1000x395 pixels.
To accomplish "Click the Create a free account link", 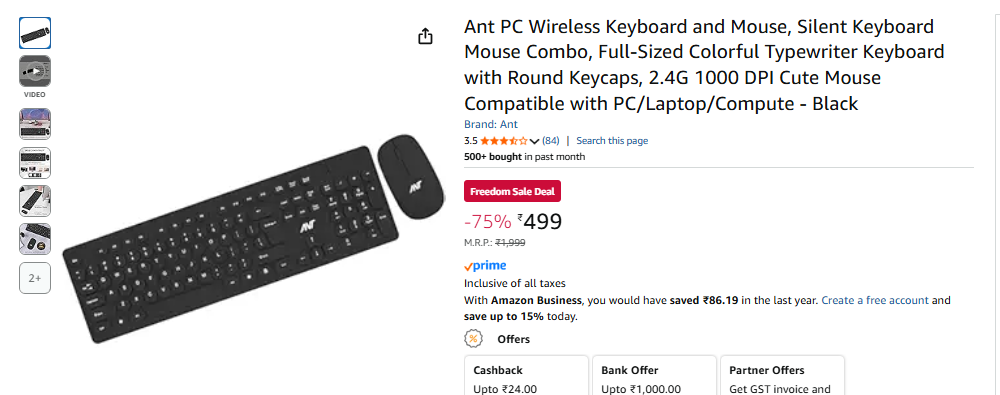I will coord(874,300).
